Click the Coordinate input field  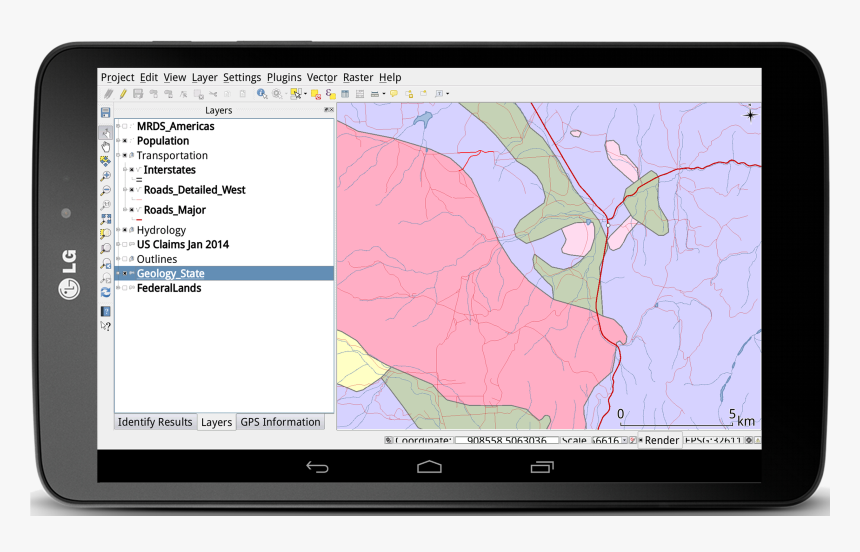click(x=506, y=440)
